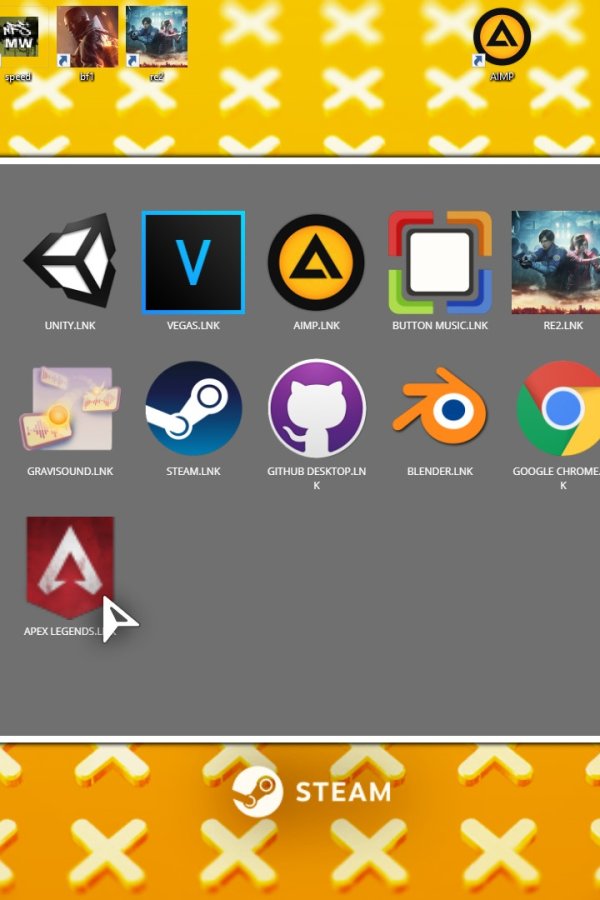Open AIMP.LNK in the gray panel
The height and width of the screenshot is (900, 600).
pos(316,262)
